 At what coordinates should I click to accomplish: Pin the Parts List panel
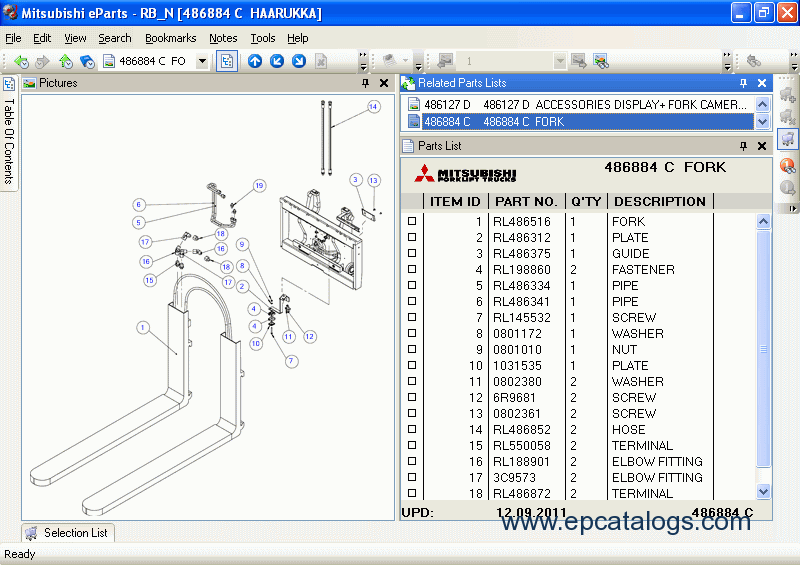(743, 146)
